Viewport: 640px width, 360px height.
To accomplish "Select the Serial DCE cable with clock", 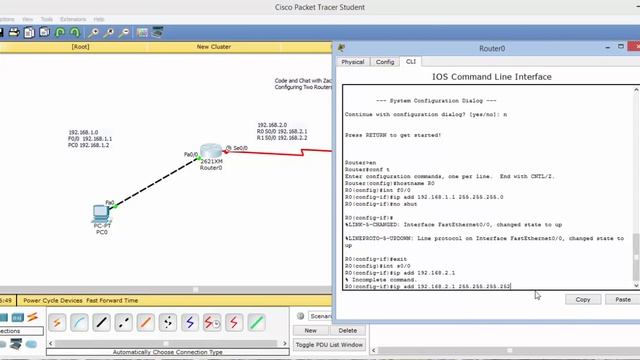I will (x=212, y=322).
